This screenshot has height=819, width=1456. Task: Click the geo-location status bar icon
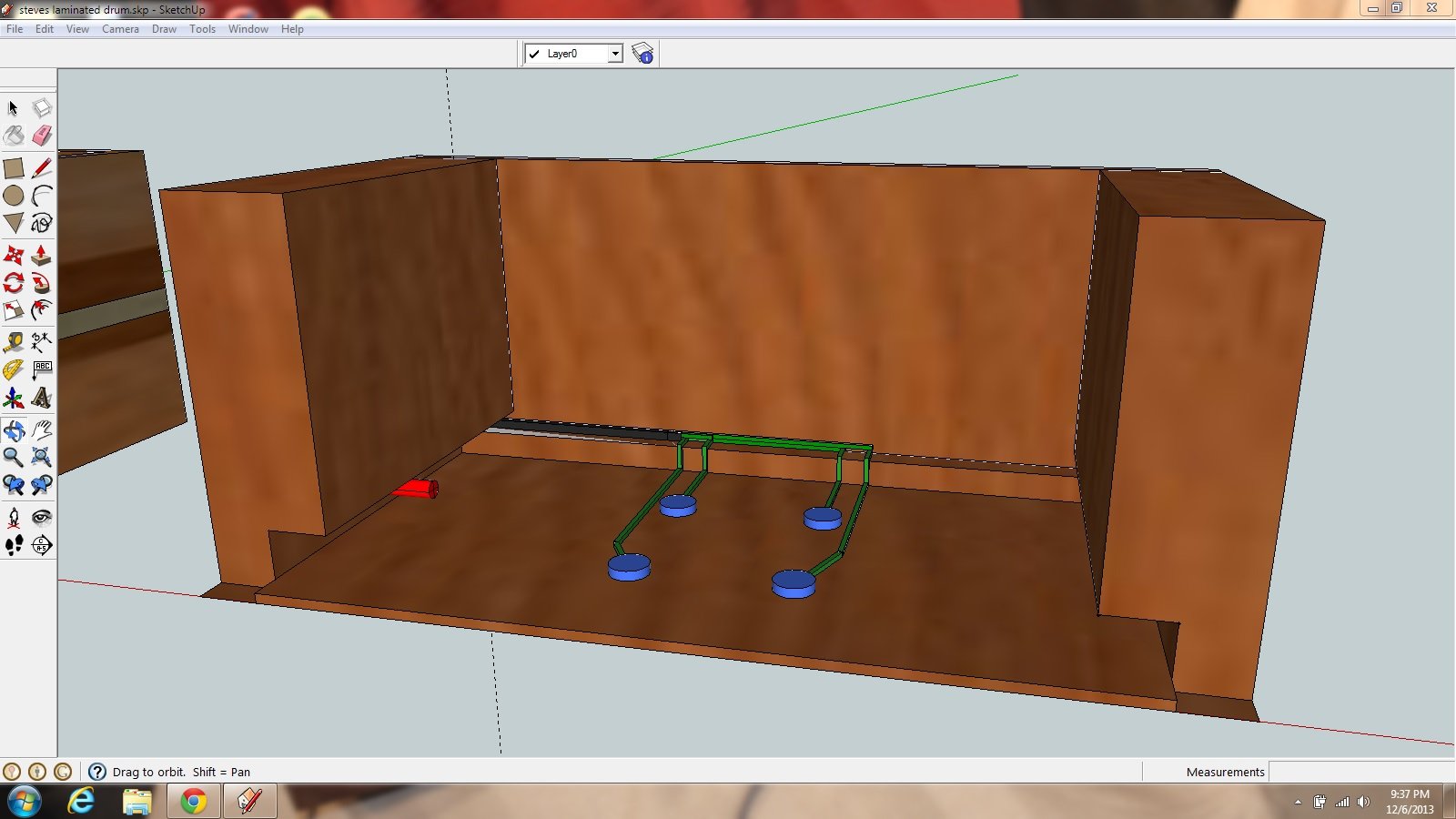click(12, 772)
